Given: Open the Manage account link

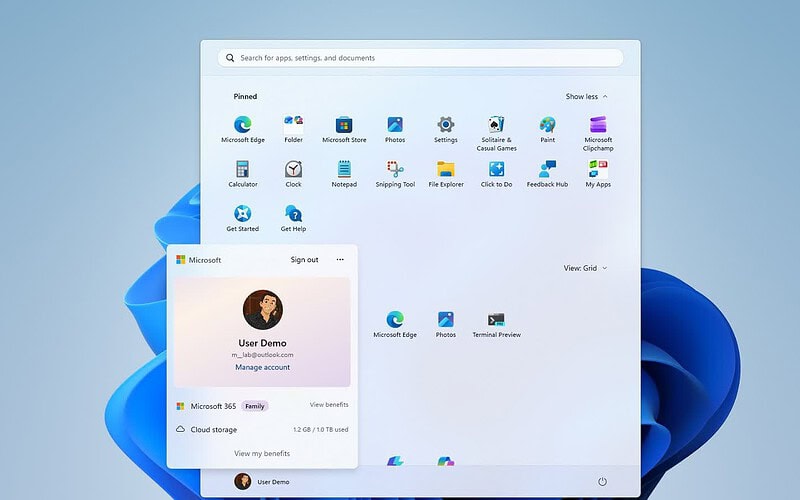Looking at the screenshot, I should (262, 367).
